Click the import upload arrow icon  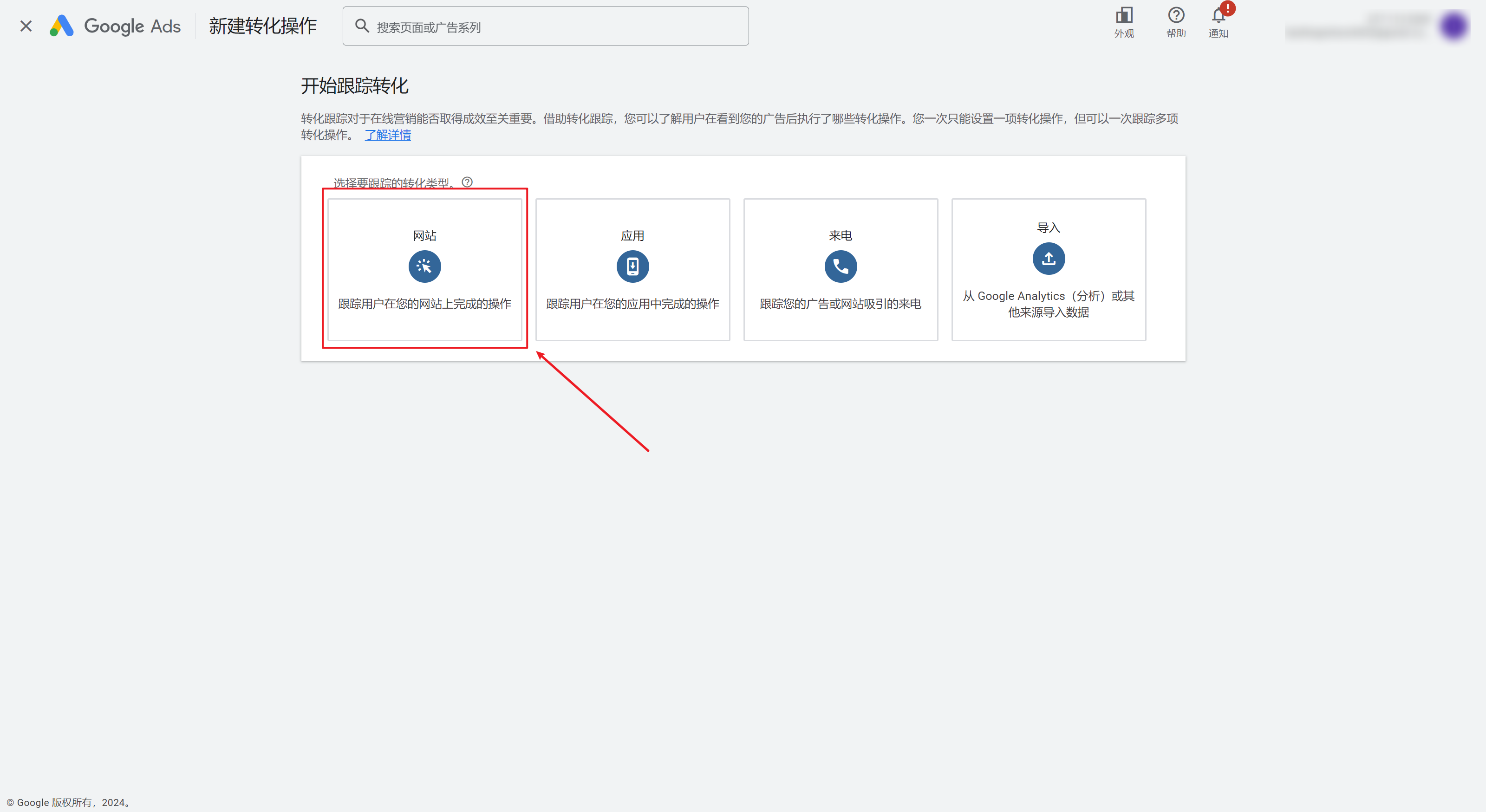click(1048, 258)
